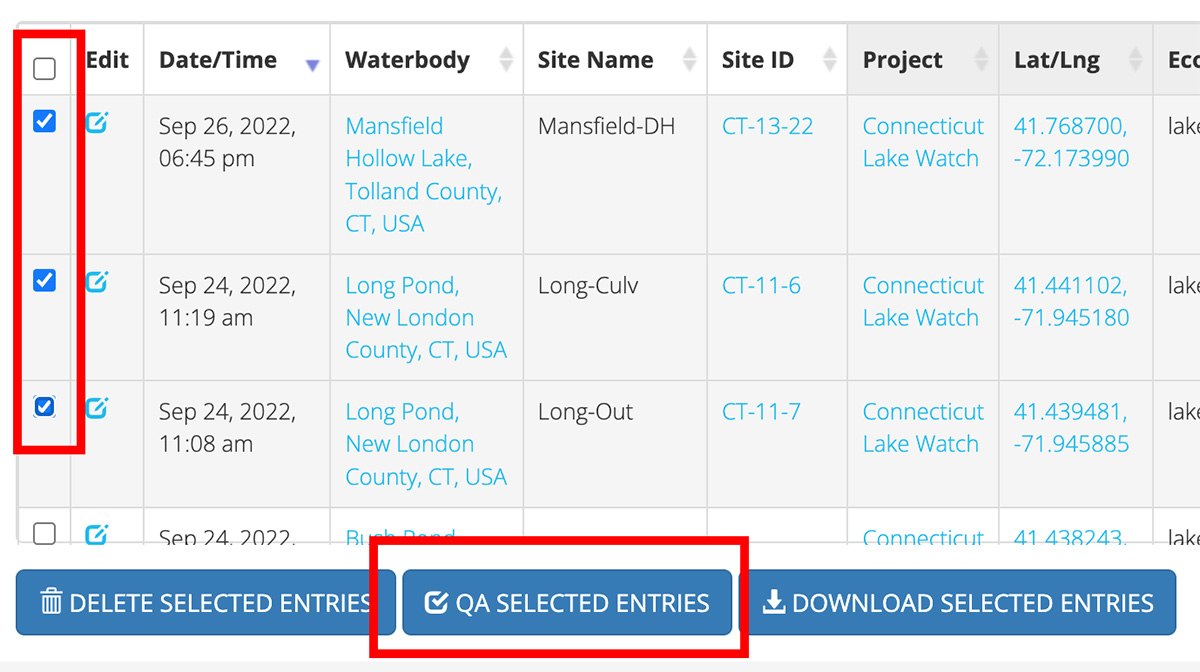This screenshot has width=1200, height=672.
Task: Uncheck the Sep 26 Mansfield row checkbox
Action: click(45, 122)
